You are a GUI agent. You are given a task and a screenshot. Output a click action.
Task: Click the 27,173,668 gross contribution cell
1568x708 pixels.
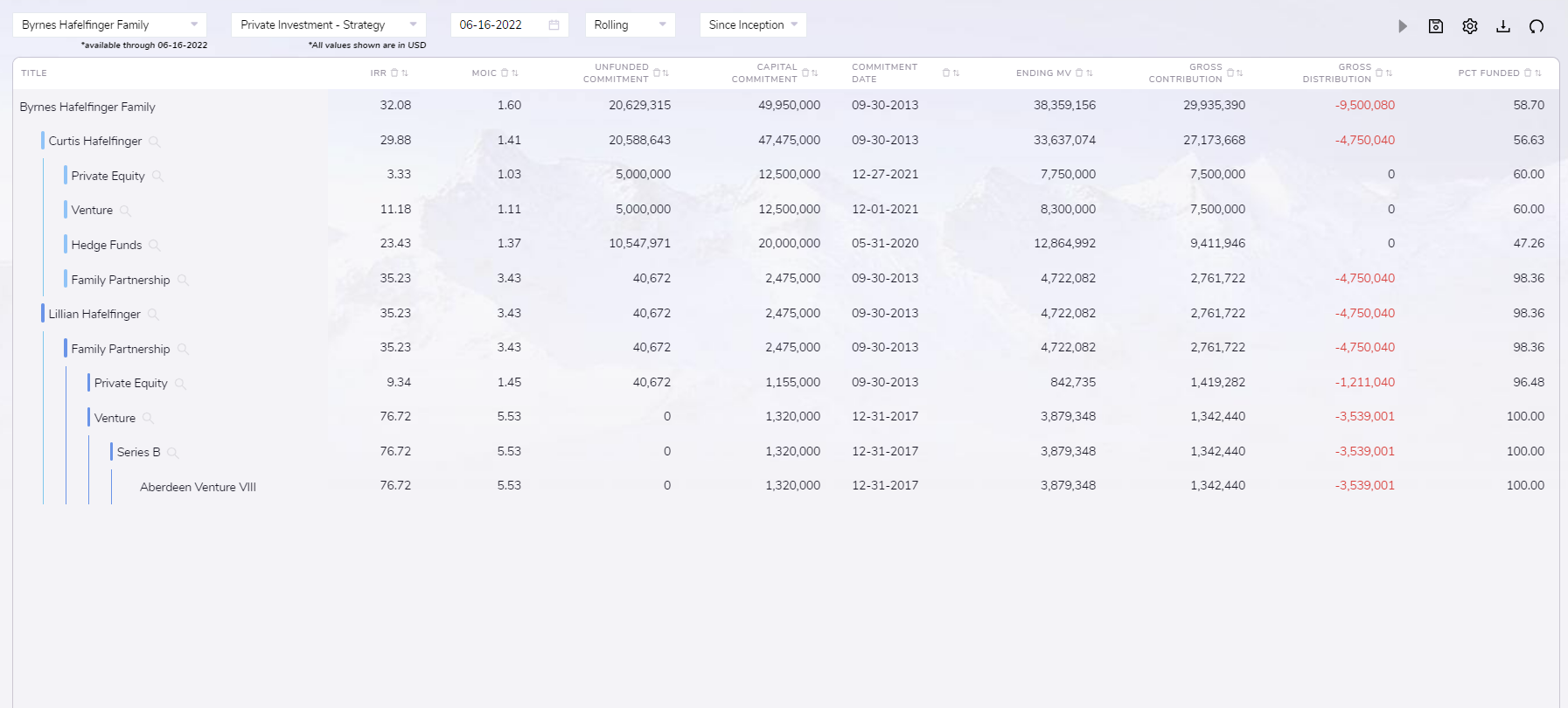[1215, 140]
